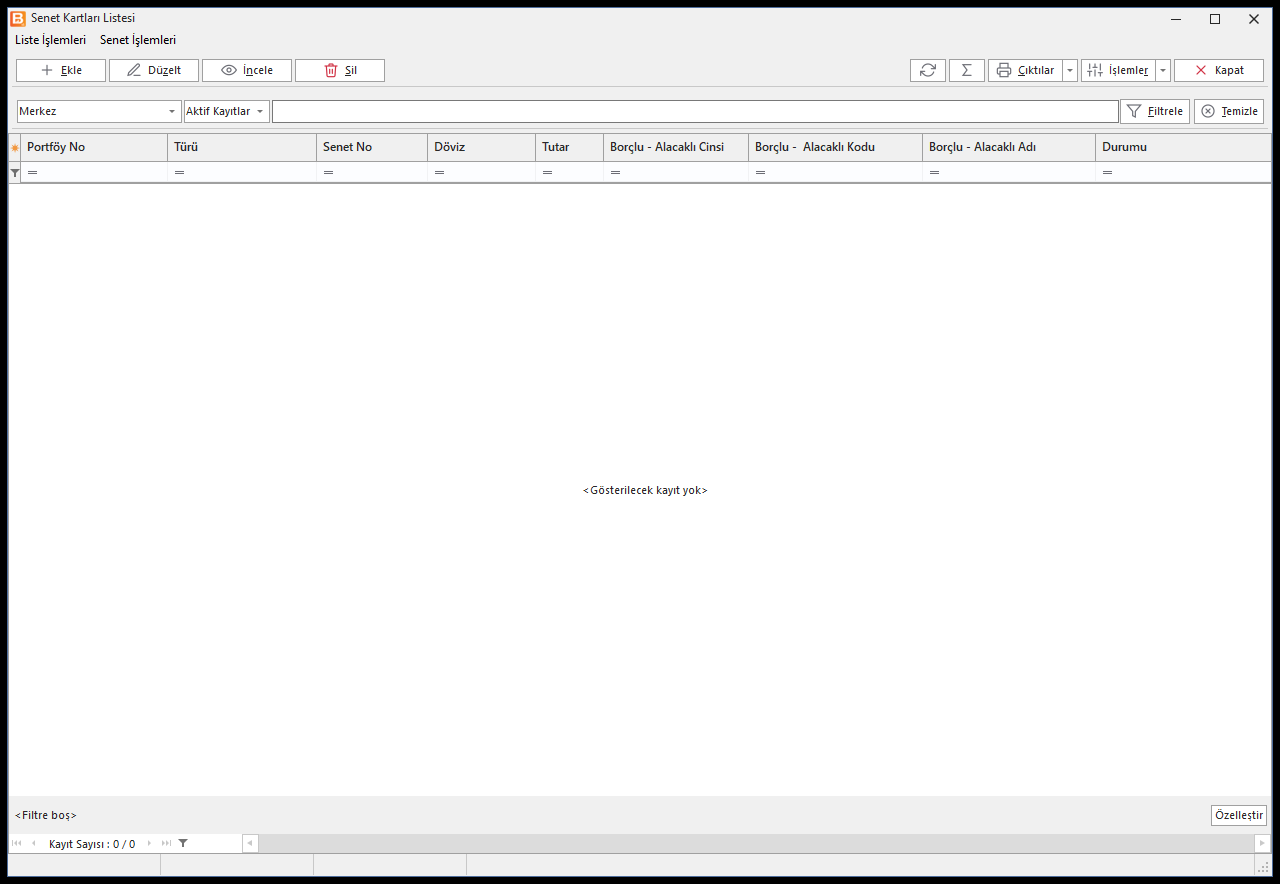Go to next record navigator arrow
This screenshot has width=1280, height=884.
pos(150,844)
